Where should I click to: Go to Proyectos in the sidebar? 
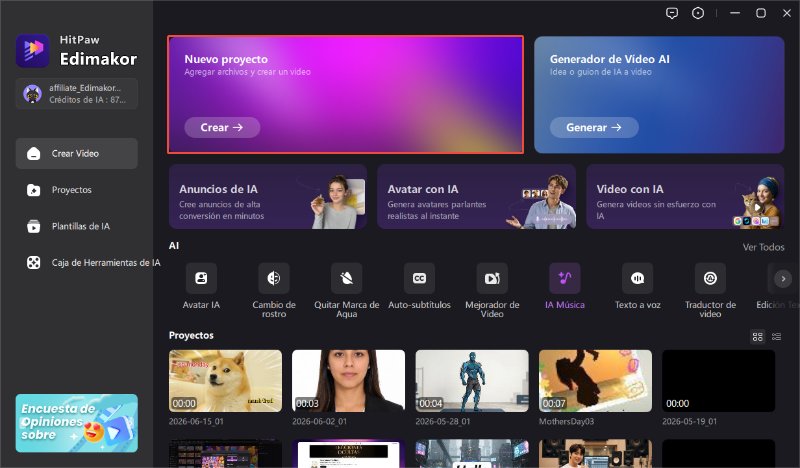click(77, 190)
